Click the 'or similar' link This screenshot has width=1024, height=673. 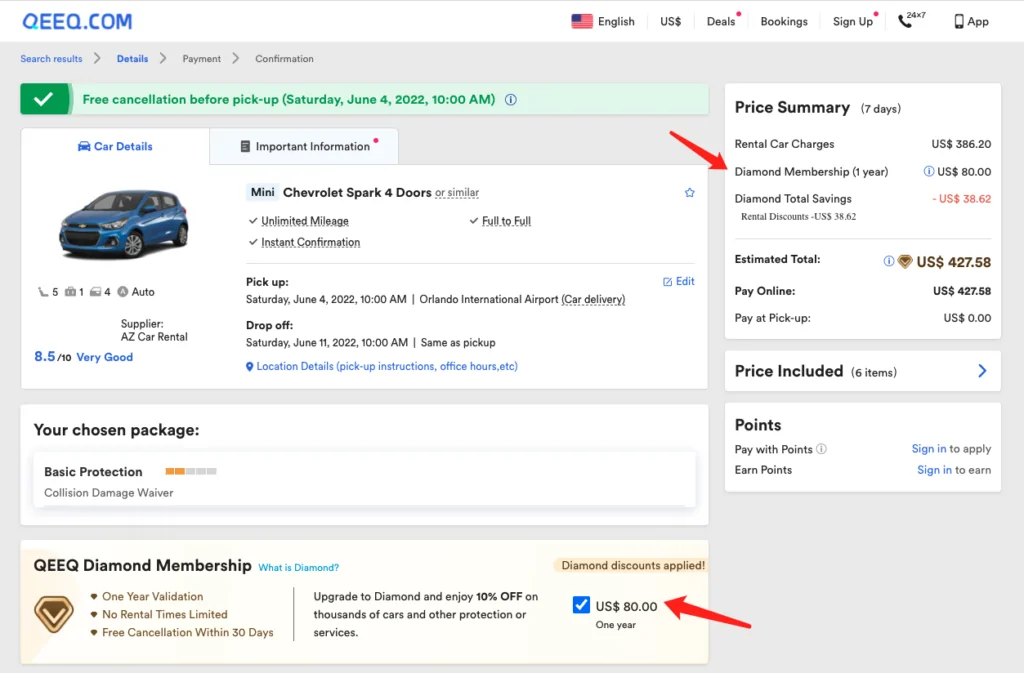coord(457,193)
